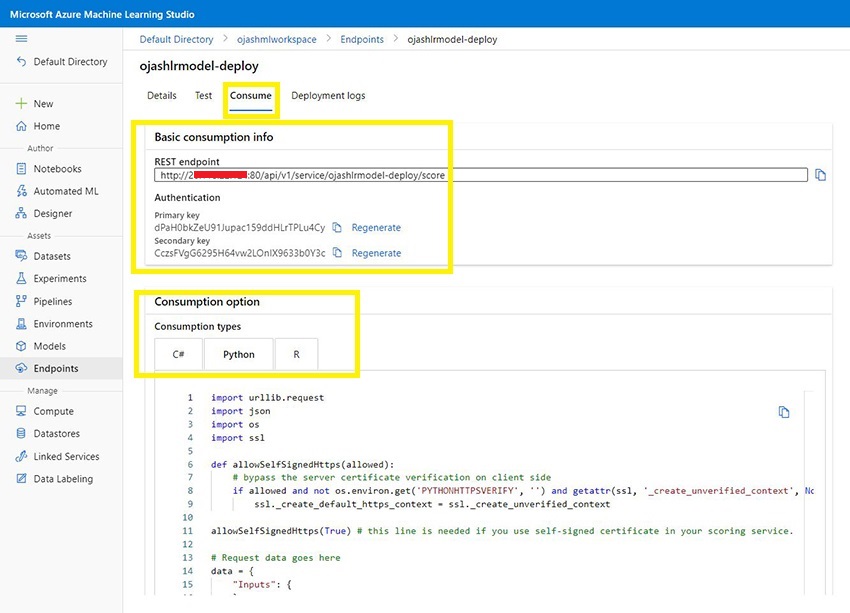This screenshot has width=850, height=613.
Task: Switch to the Deployment logs tab
Action: (x=328, y=96)
